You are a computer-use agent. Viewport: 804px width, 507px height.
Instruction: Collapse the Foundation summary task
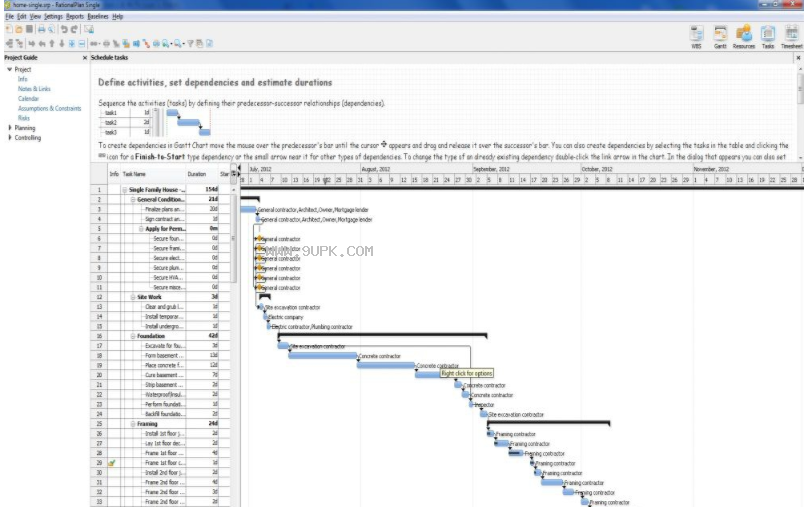click(x=133, y=336)
